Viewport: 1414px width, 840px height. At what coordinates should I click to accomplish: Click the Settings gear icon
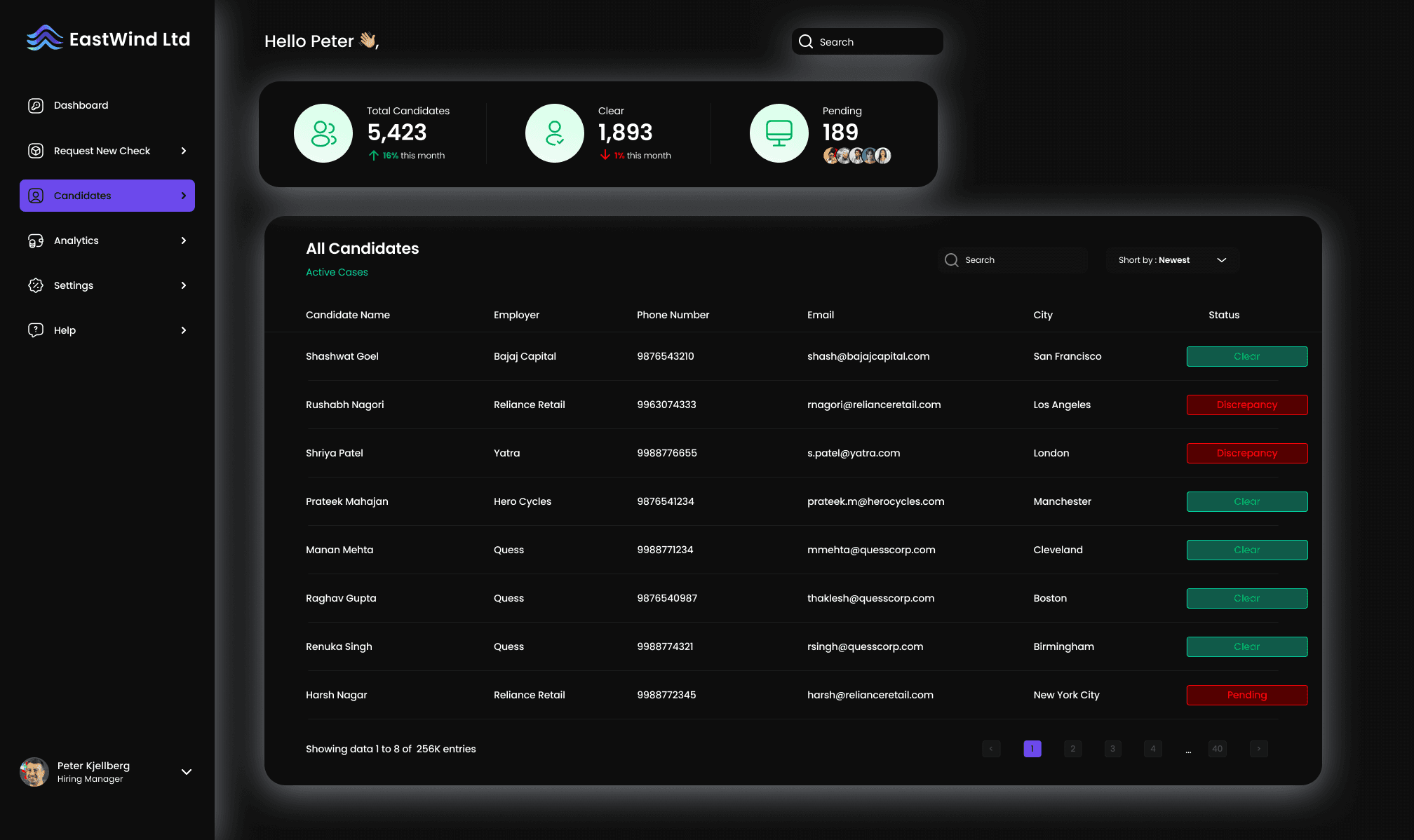pyautogui.click(x=36, y=285)
